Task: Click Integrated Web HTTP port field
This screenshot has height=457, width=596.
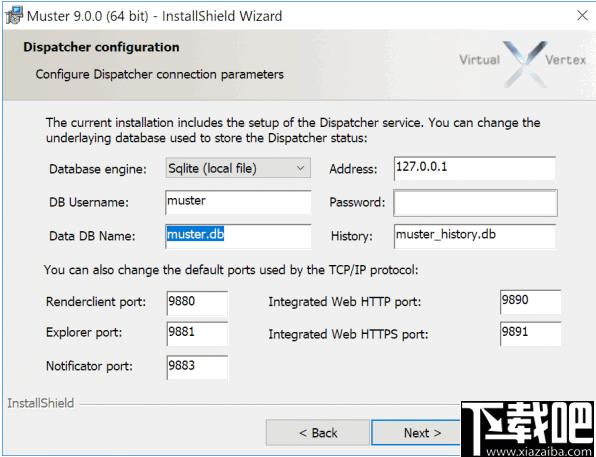Action: pyautogui.click(x=531, y=302)
